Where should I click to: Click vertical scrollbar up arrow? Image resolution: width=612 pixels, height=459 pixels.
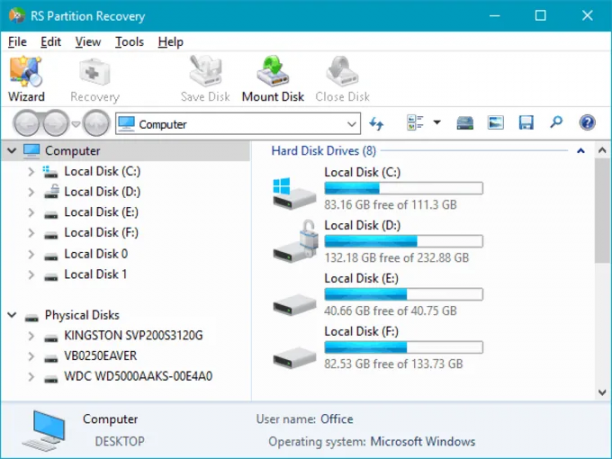[602, 150]
